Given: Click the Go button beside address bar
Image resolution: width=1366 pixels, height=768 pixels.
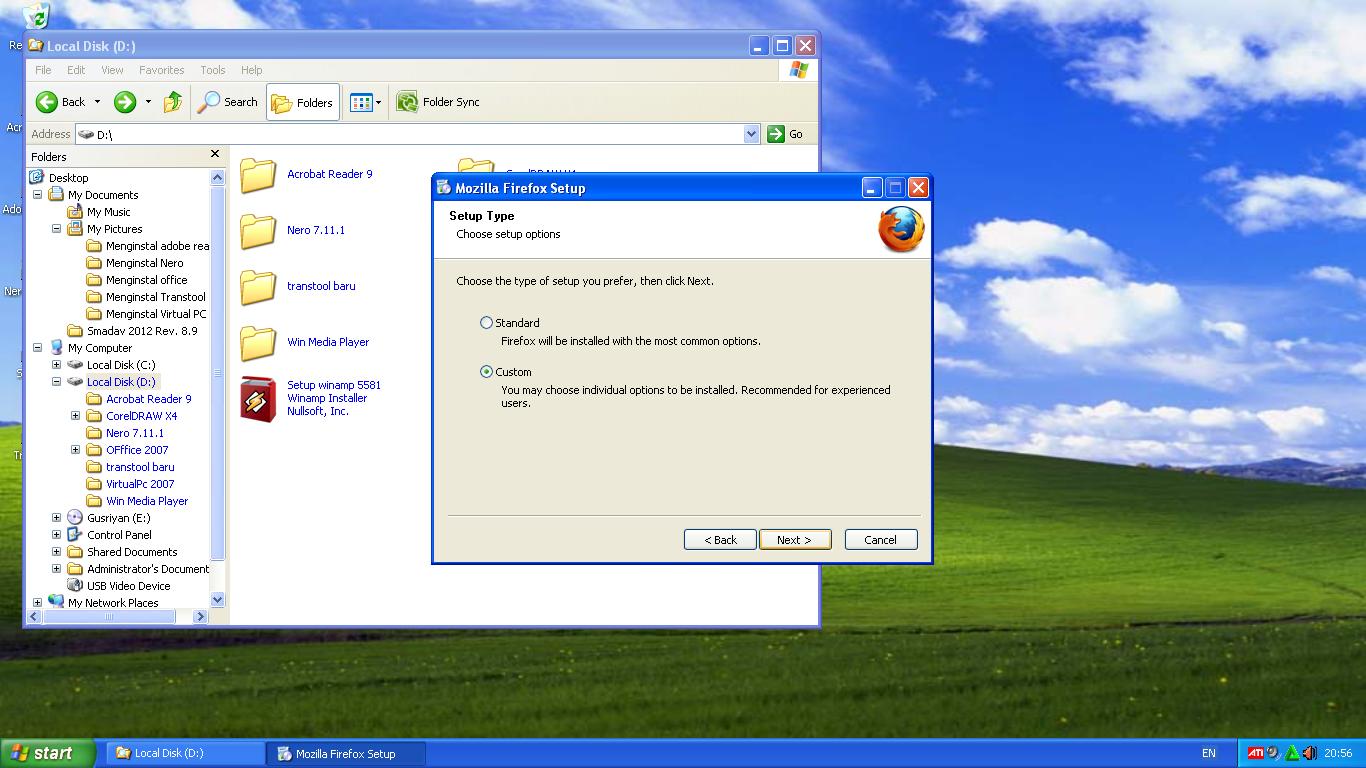Looking at the screenshot, I should click(x=785, y=134).
